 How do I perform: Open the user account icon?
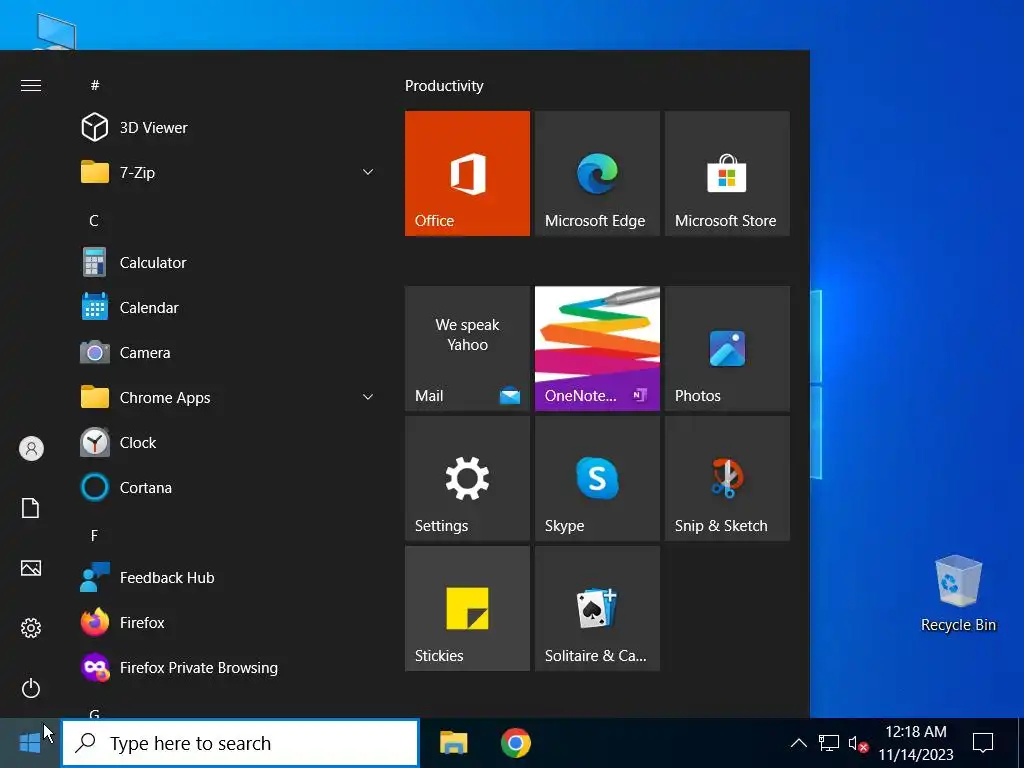(x=31, y=449)
